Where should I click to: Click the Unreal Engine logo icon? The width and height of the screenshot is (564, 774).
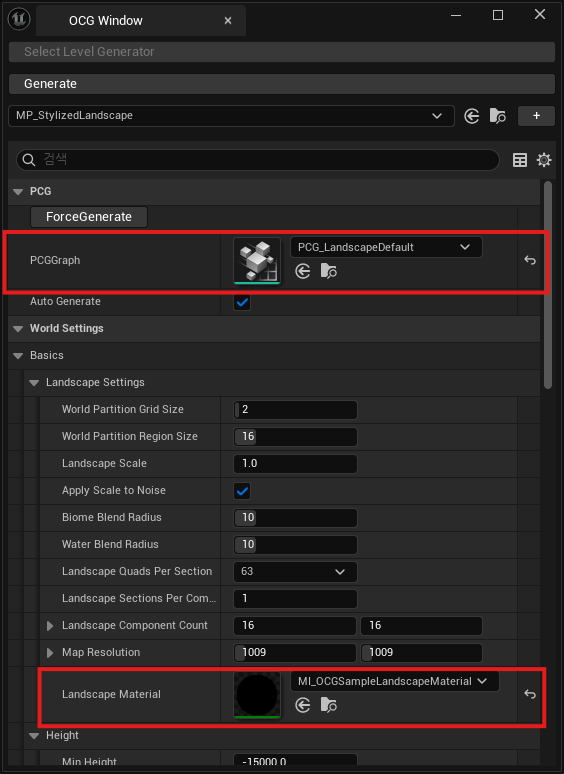pyautogui.click(x=19, y=19)
